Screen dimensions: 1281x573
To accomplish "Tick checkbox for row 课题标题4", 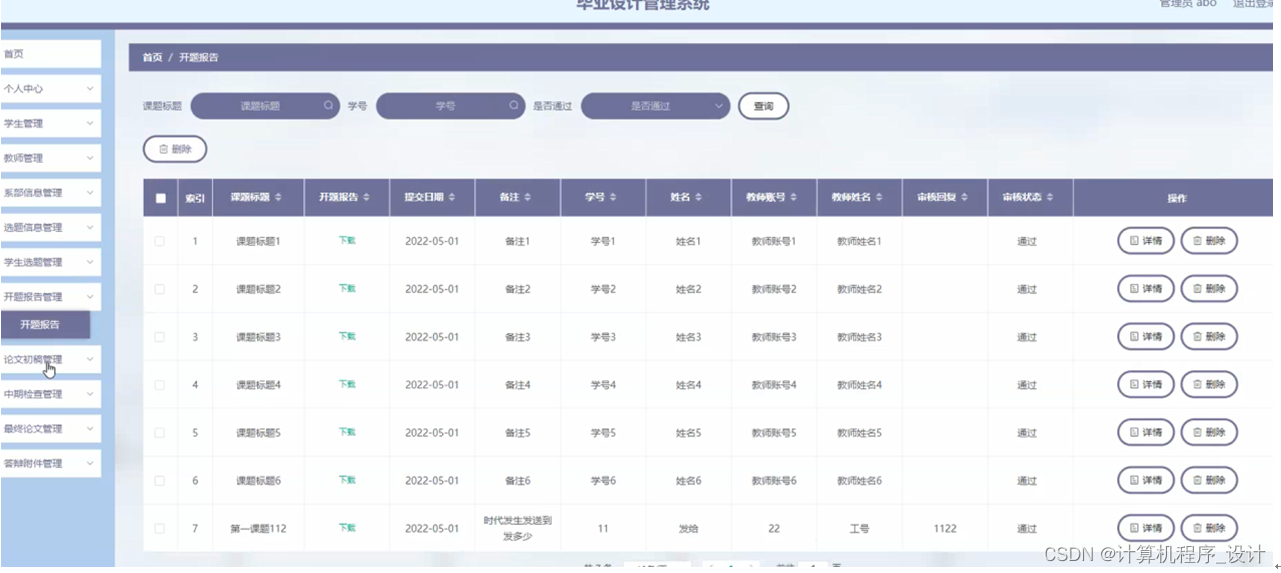I will pos(160,385).
